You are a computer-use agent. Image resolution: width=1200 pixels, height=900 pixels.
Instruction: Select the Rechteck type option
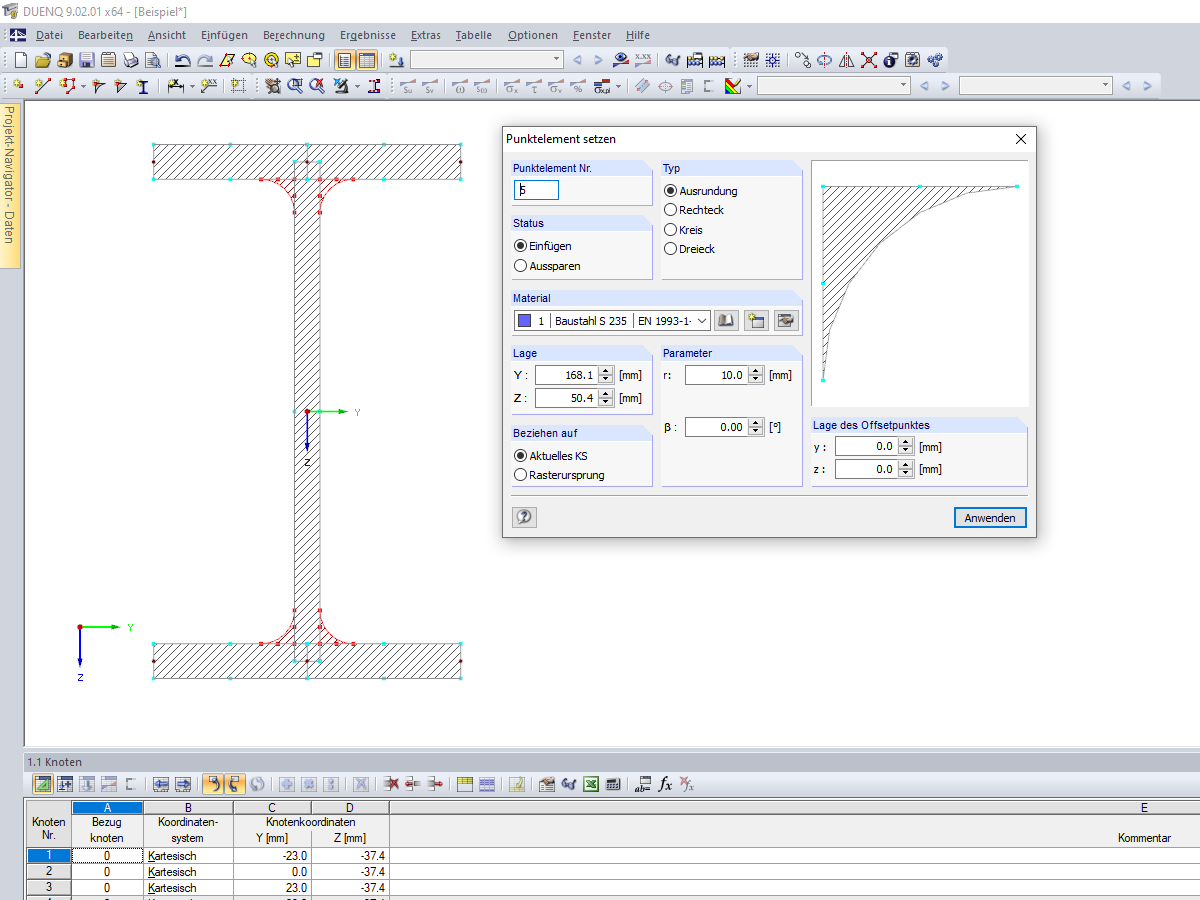[x=671, y=210]
